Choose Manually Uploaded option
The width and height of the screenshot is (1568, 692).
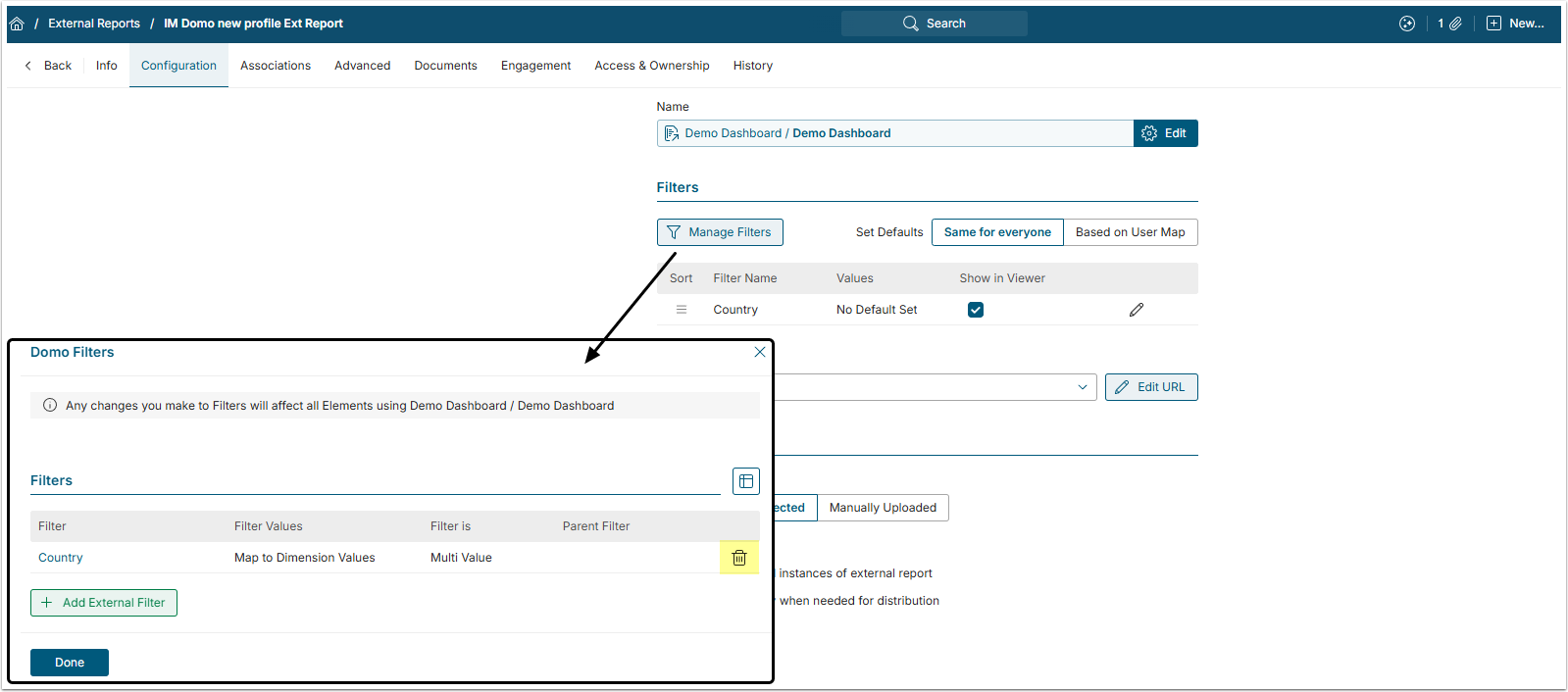coord(883,508)
